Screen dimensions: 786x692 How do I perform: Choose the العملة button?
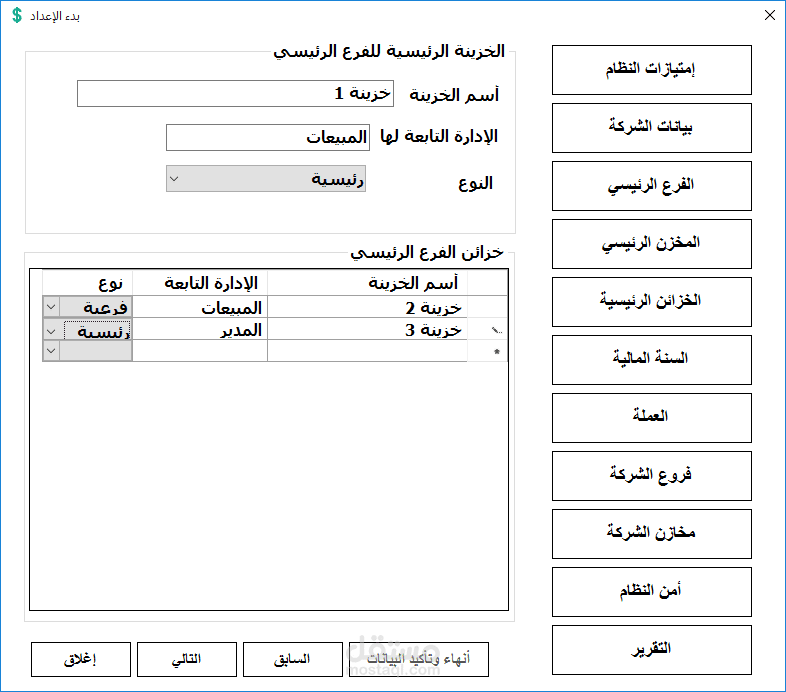click(652, 418)
